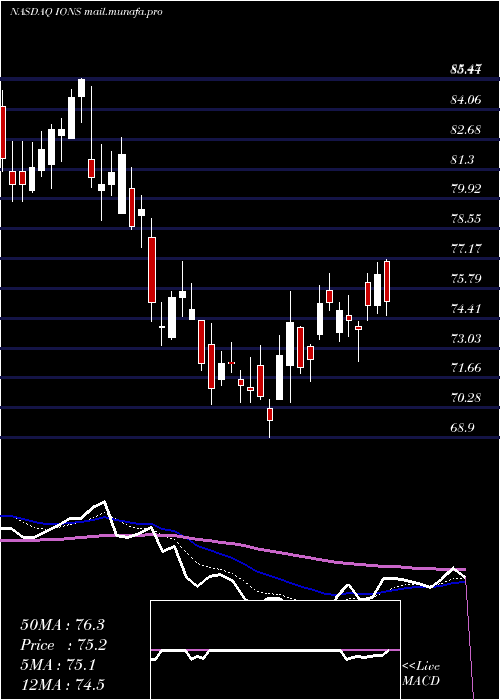Click the Price : 75.2 readout
This screenshot has height=700, width=500.
[x=64, y=645]
